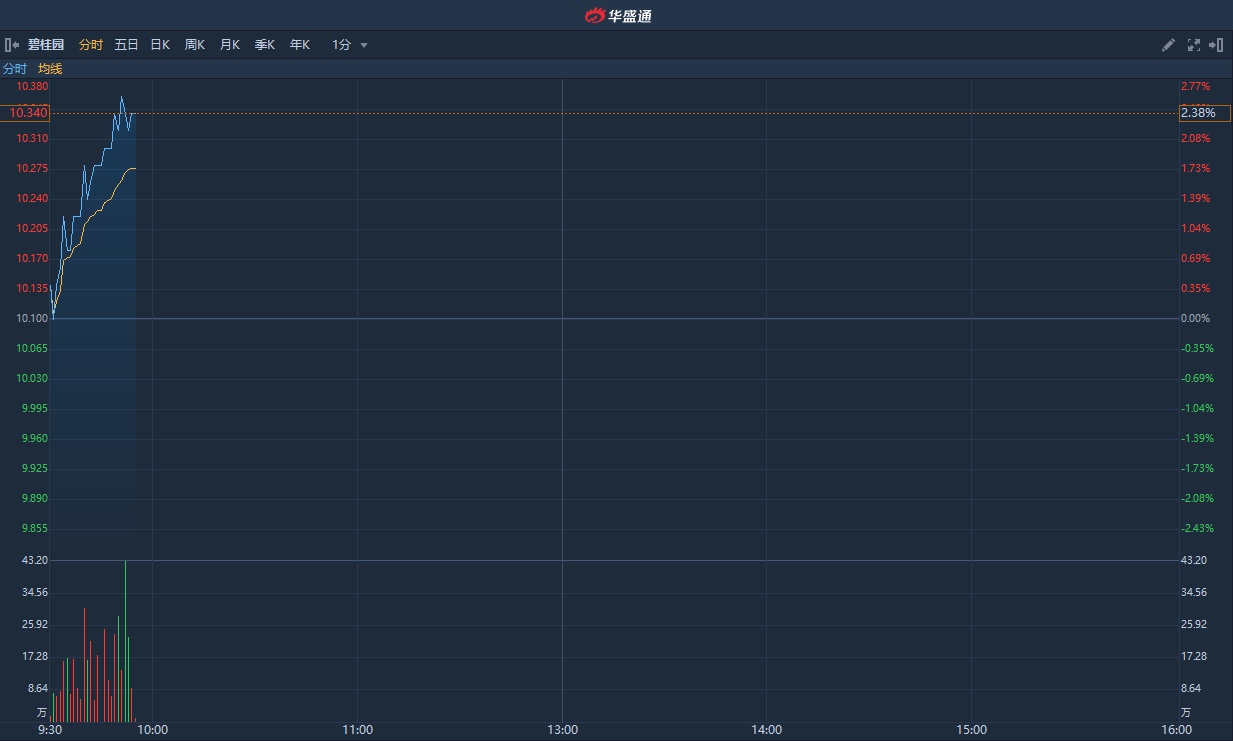1233x741 pixels.
Task: Open the 1分 interval dropdown arrow
Action: 364,45
